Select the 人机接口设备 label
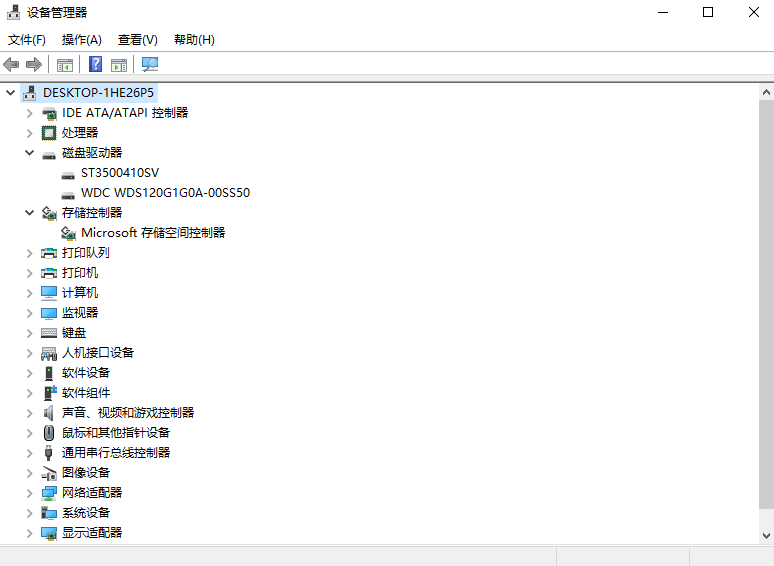This screenshot has height=566, width=774. pyautogui.click(x=98, y=353)
